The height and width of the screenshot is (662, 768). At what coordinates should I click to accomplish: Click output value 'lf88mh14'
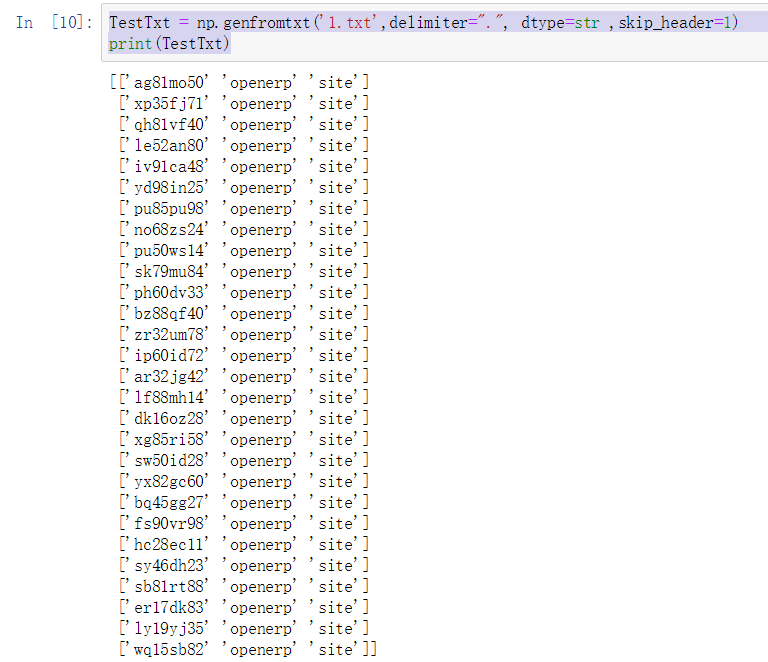click(169, 398)
